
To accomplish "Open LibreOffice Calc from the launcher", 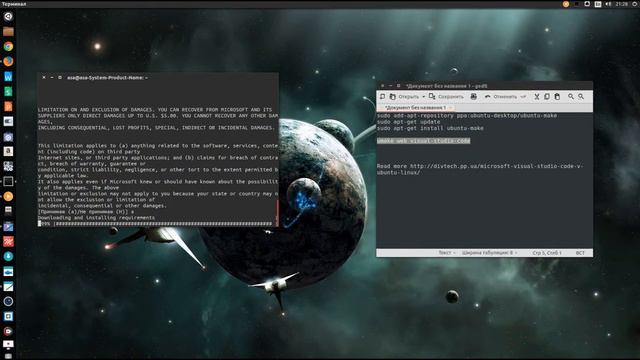I will (x=8, y=91).
